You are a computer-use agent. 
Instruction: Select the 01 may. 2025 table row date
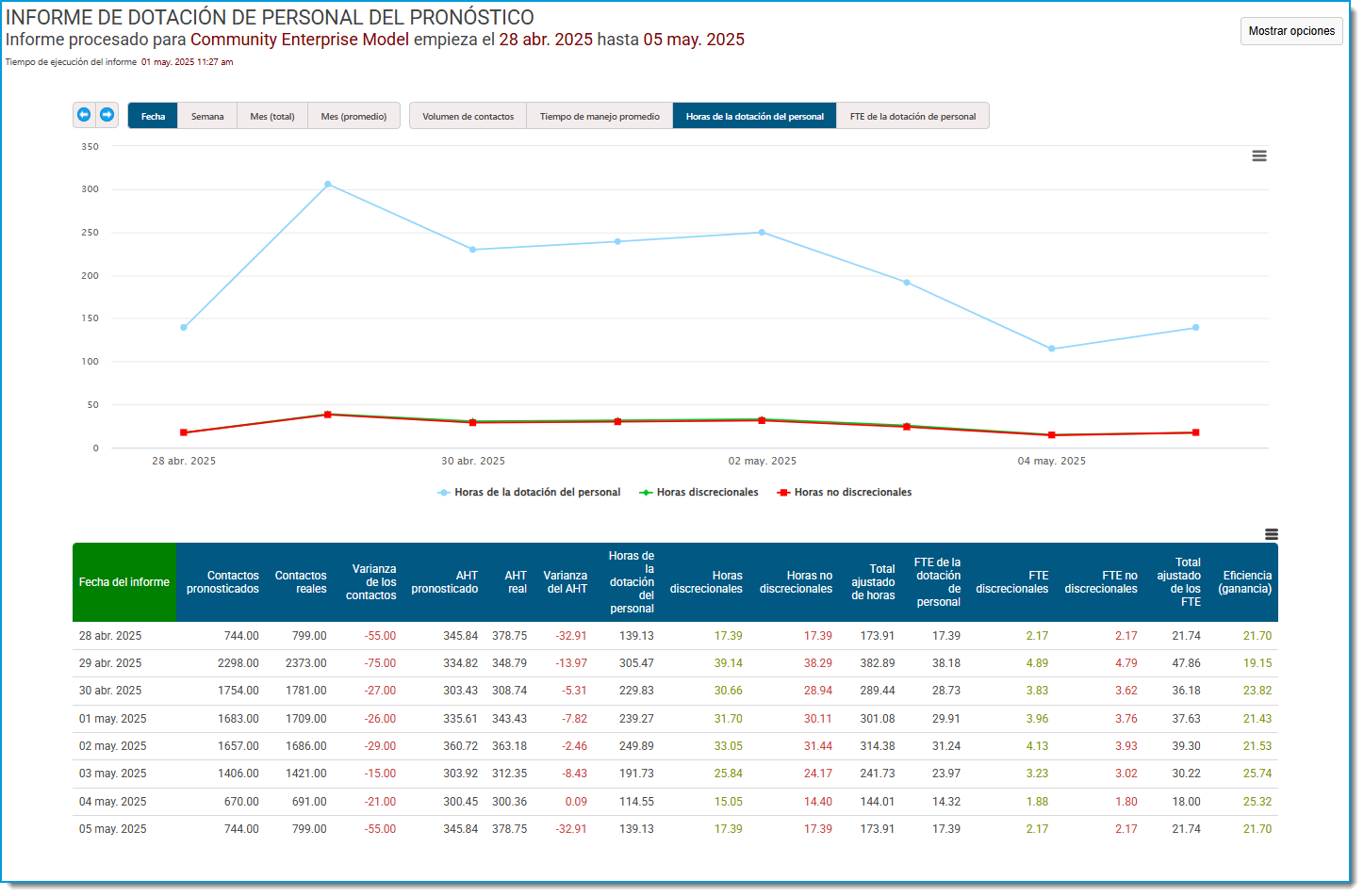pos(113,719)
